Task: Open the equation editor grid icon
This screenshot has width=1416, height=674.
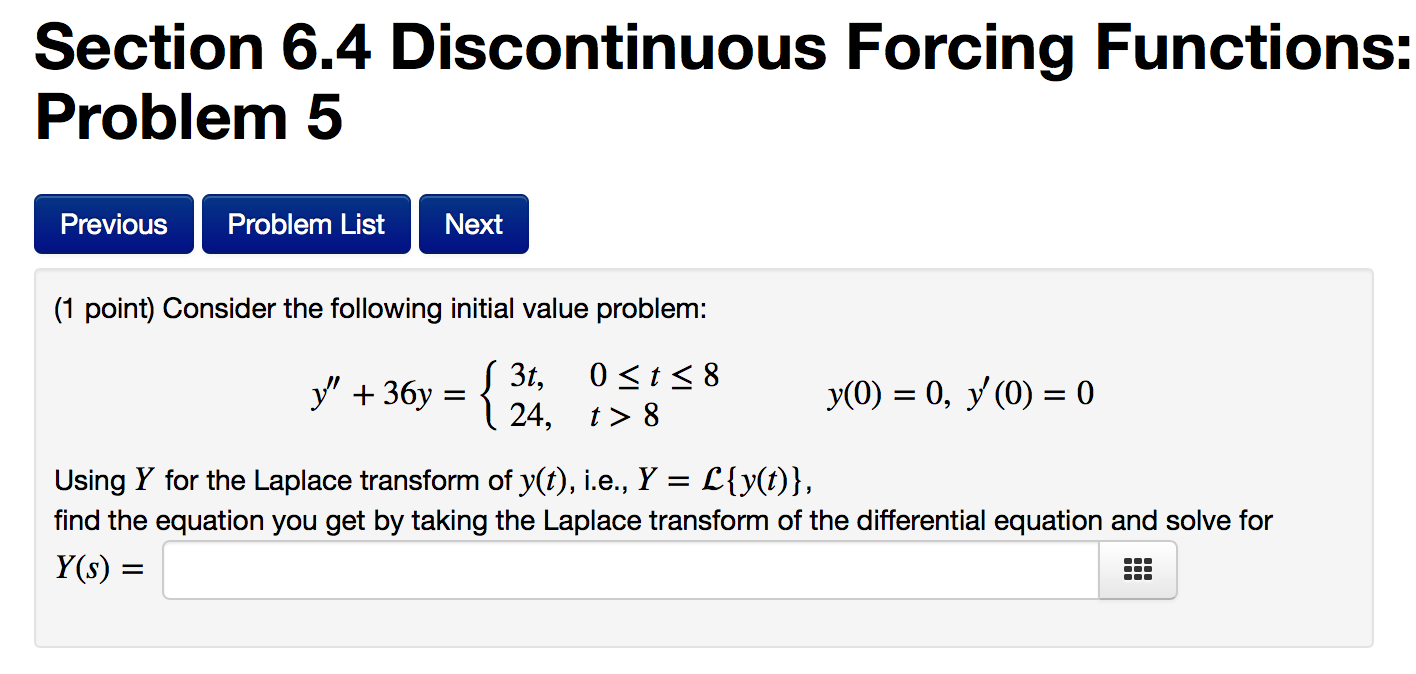Action: point(1137,570)
